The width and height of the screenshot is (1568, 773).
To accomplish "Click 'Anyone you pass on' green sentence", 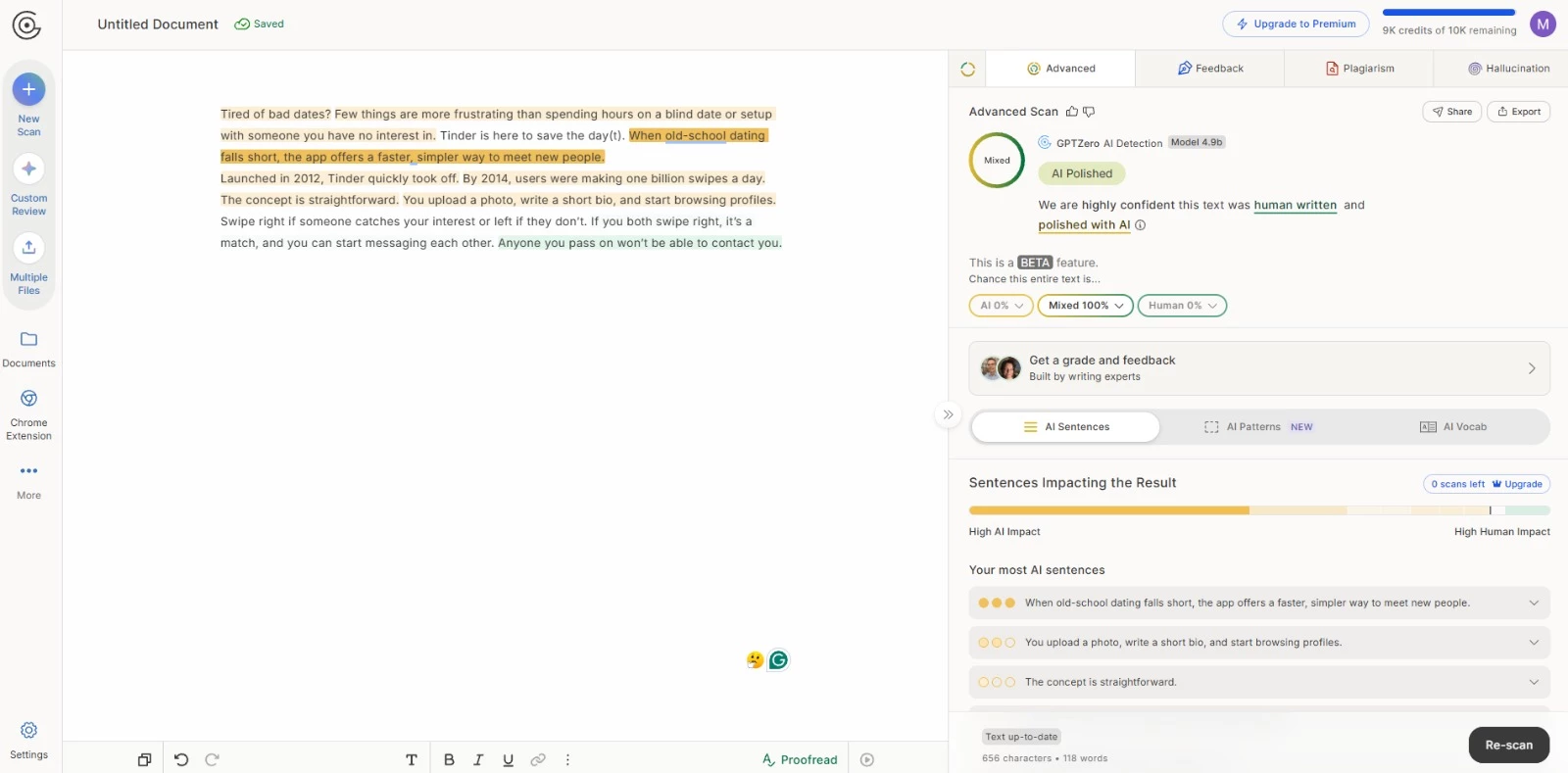I will click(639, 243).
